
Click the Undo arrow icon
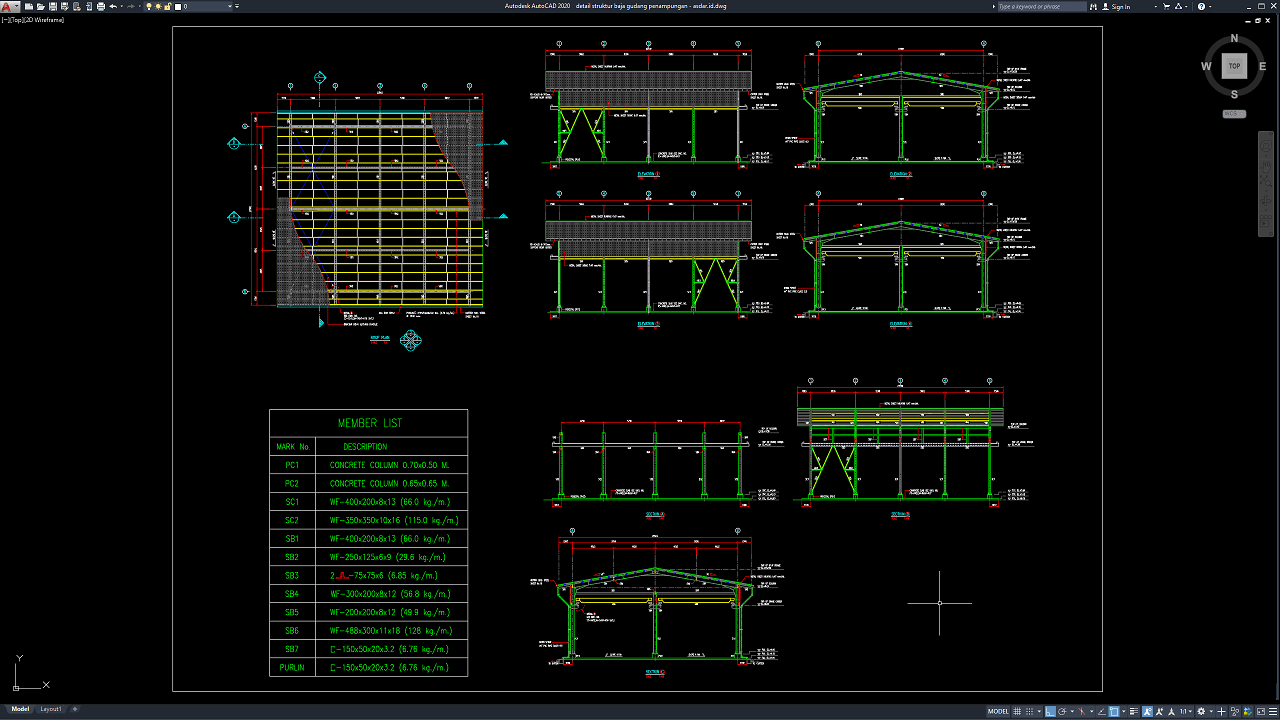(112, 7)
